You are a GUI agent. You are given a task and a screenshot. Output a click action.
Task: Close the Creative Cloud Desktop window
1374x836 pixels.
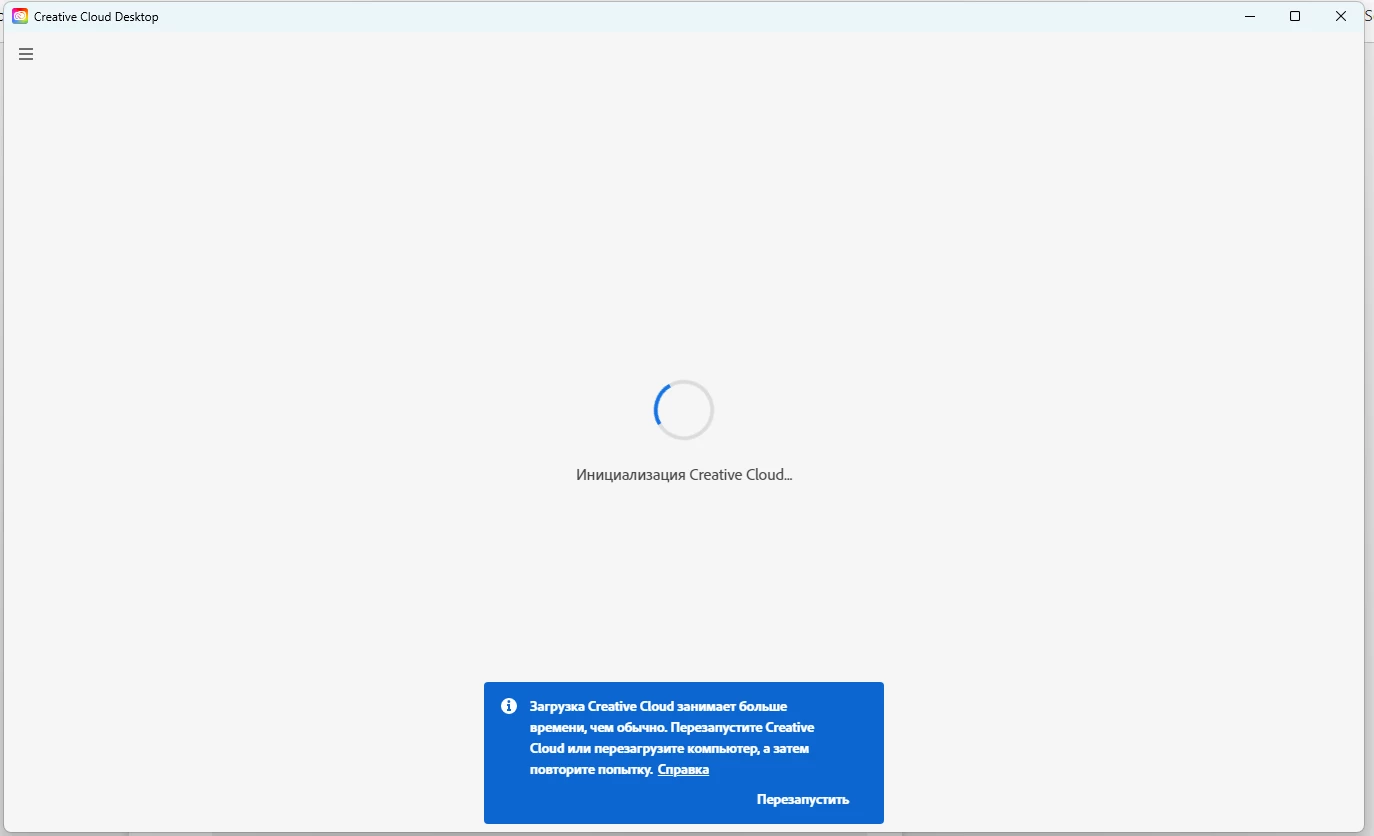tap(1341, 16)
